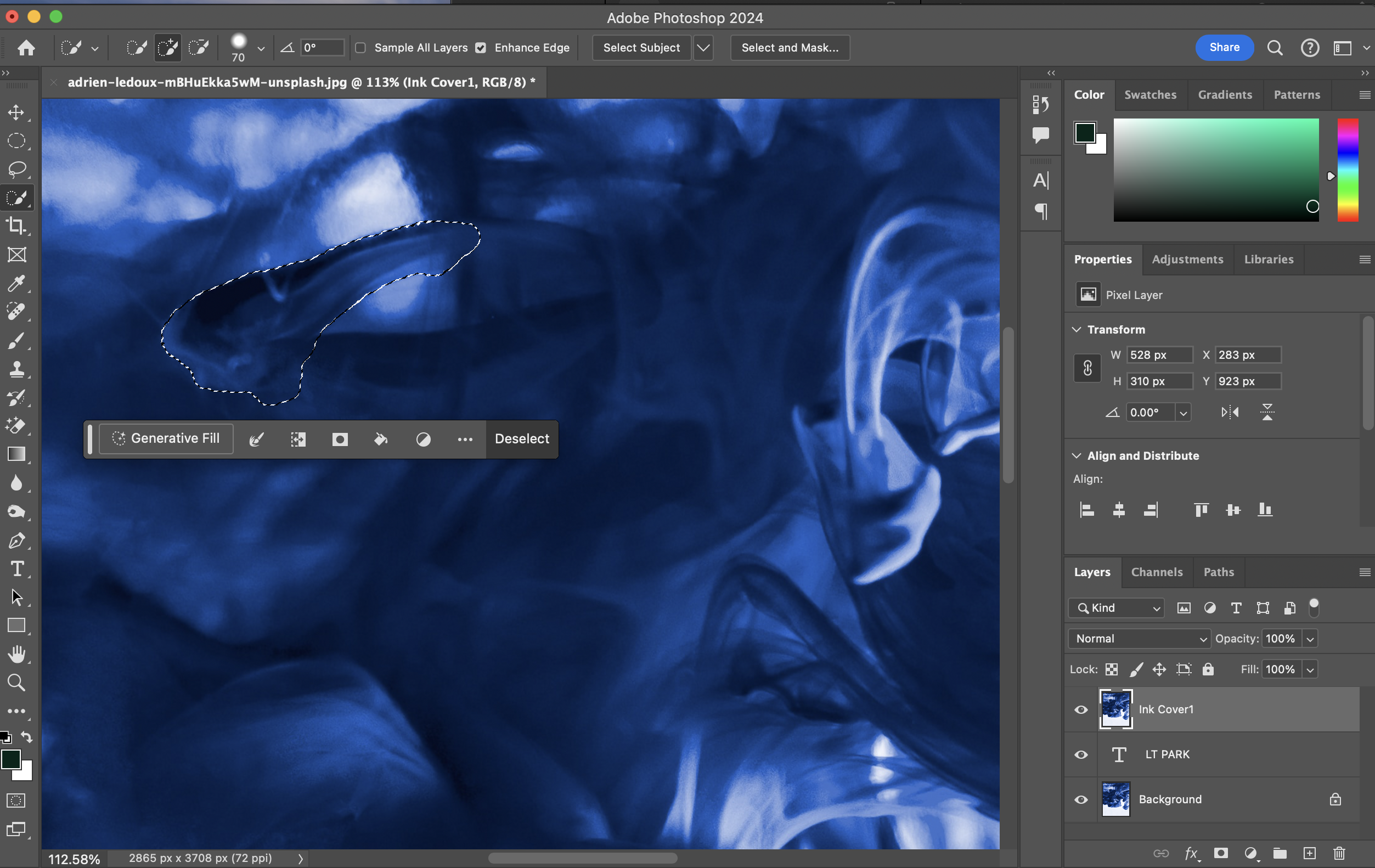Delete layer with trash icon
Viewport: 1375px width, 868px height.
pos(1339,853)
